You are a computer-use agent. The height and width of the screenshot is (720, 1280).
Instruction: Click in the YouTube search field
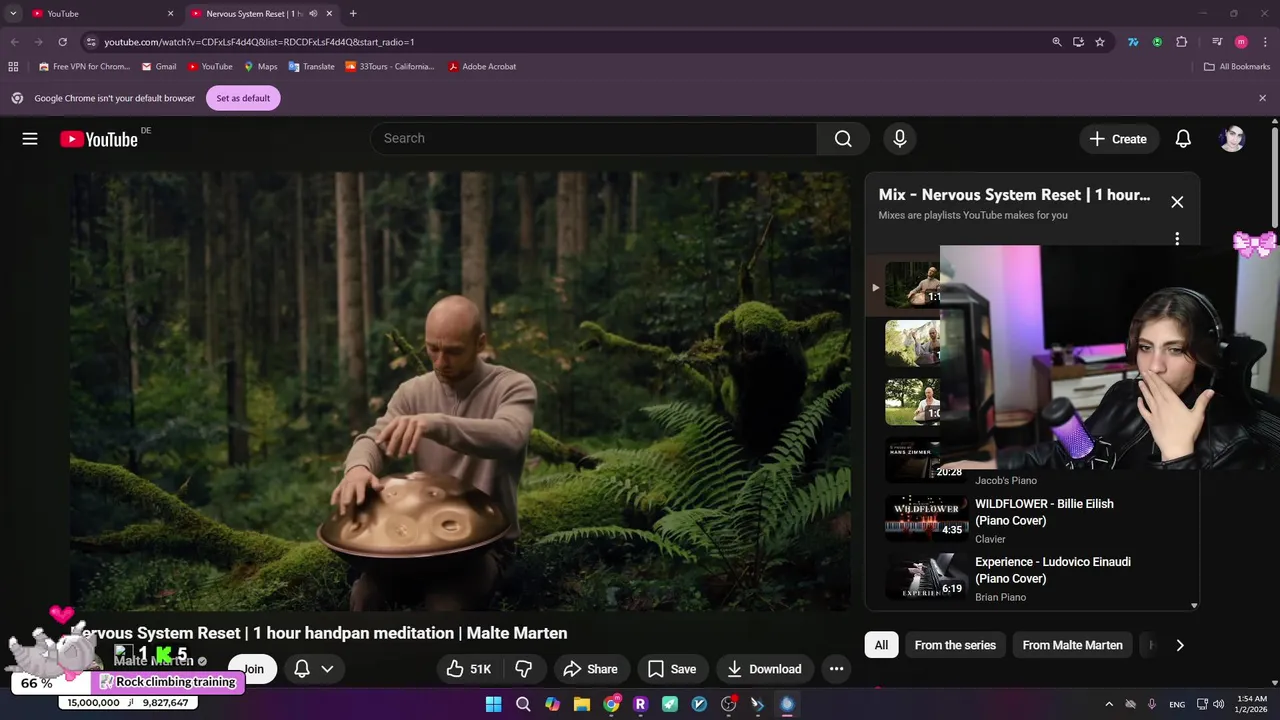point(594,139)
